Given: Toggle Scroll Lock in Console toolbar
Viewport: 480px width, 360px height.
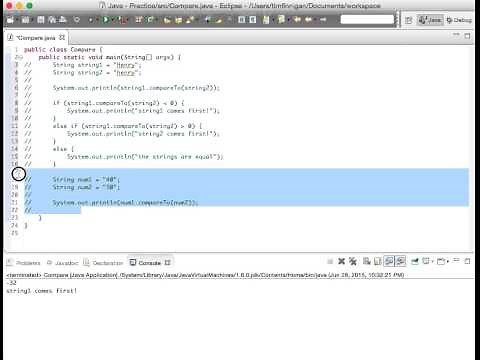Looking at the screenshot, I should pos(378,261).
